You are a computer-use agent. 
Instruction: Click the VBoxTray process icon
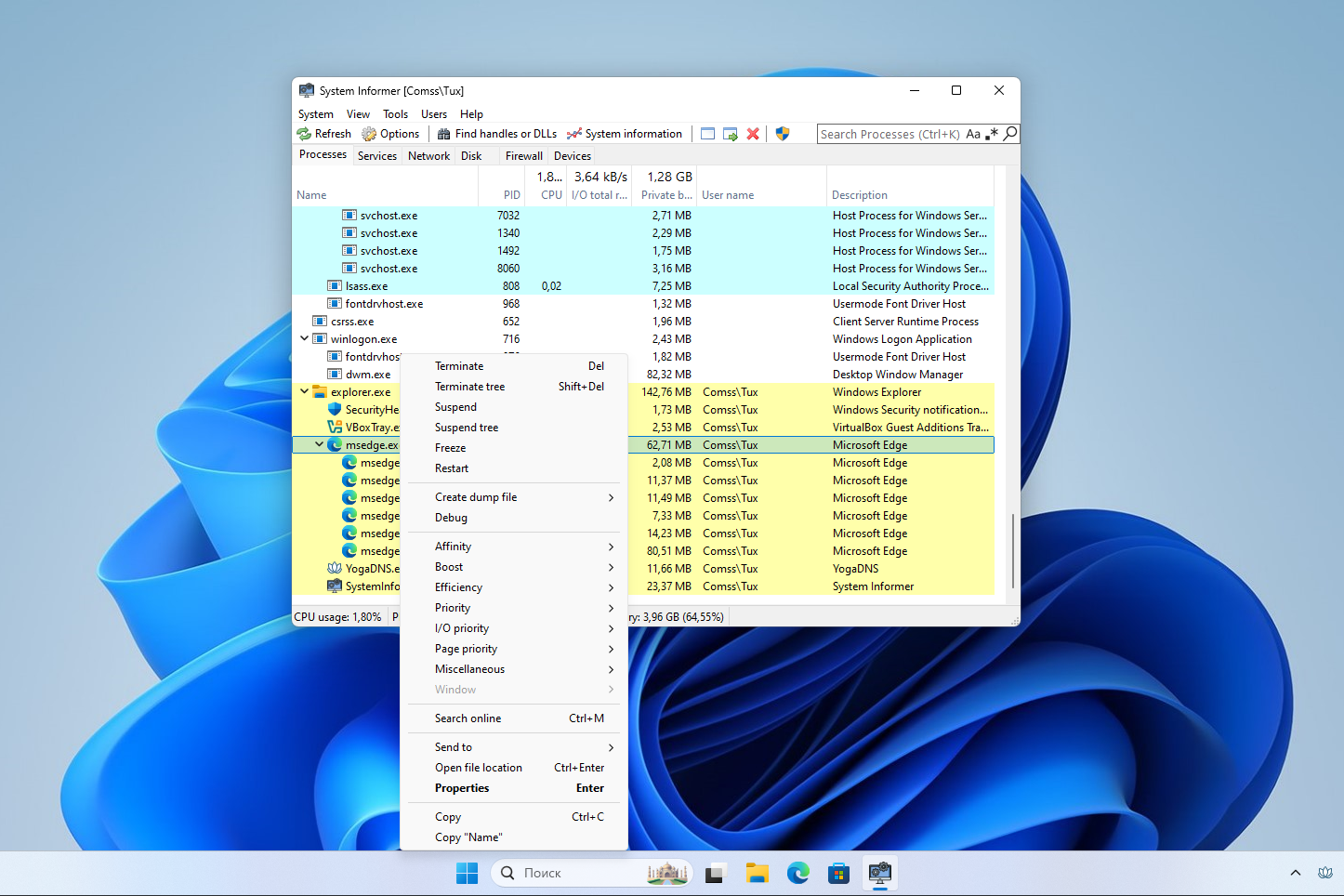(335, 428)
